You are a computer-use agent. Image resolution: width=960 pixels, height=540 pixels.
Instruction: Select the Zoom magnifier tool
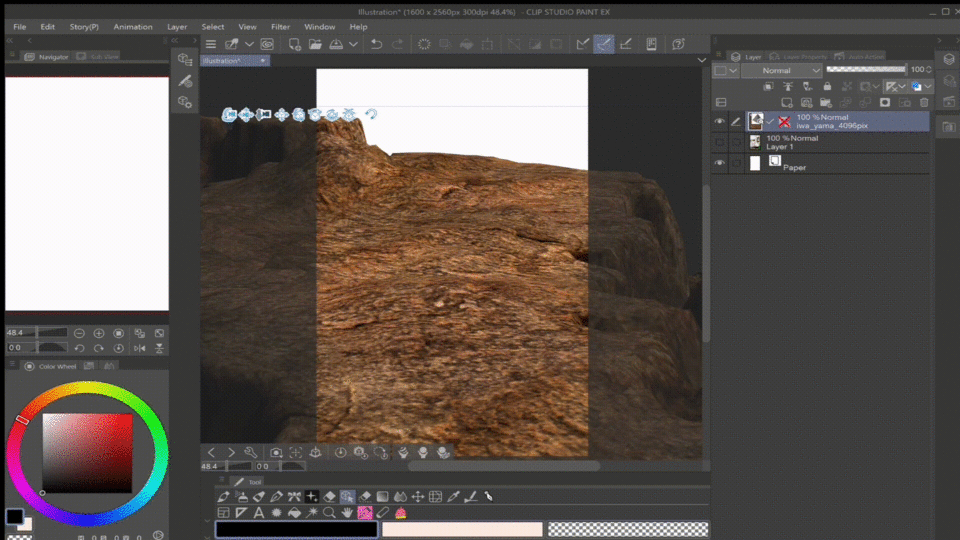click(x=329, y=513)
